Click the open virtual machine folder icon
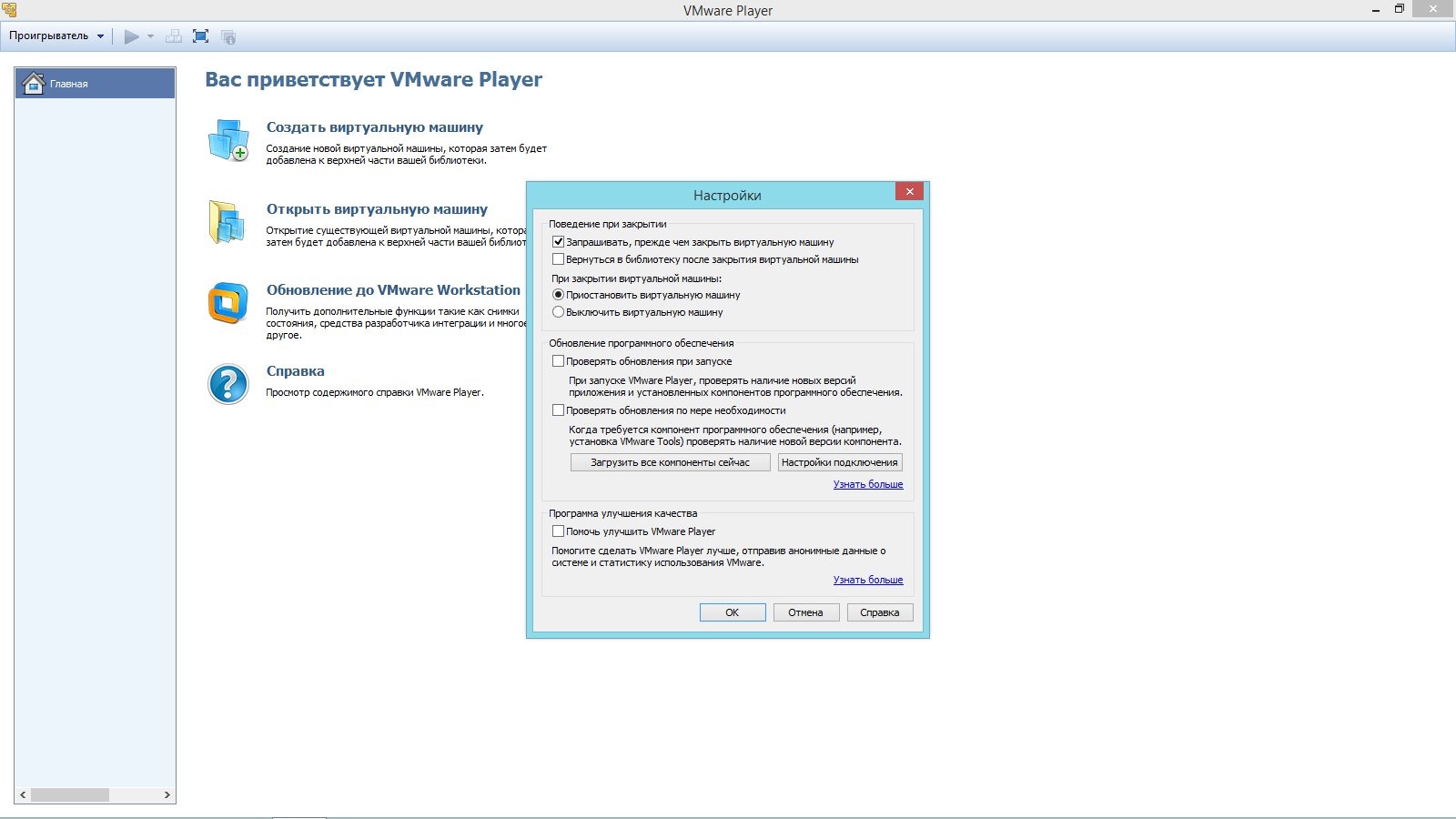 (227, 222)
